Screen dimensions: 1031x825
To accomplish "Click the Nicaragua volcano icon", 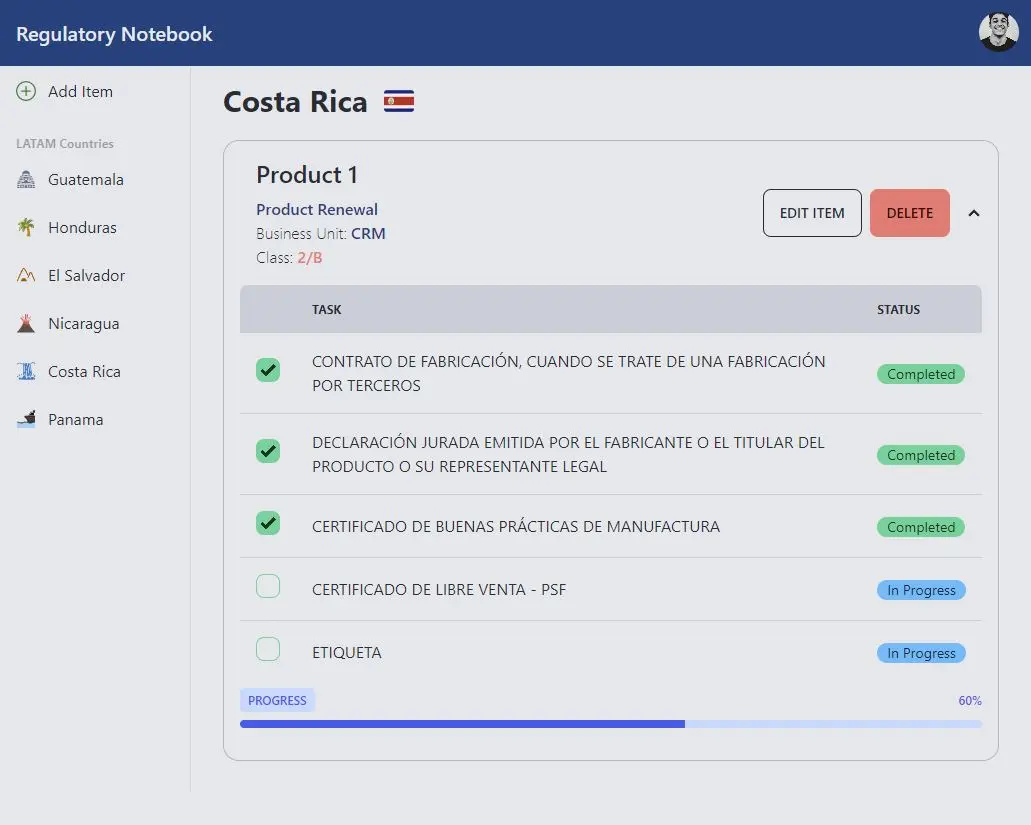I will (26, 324).
